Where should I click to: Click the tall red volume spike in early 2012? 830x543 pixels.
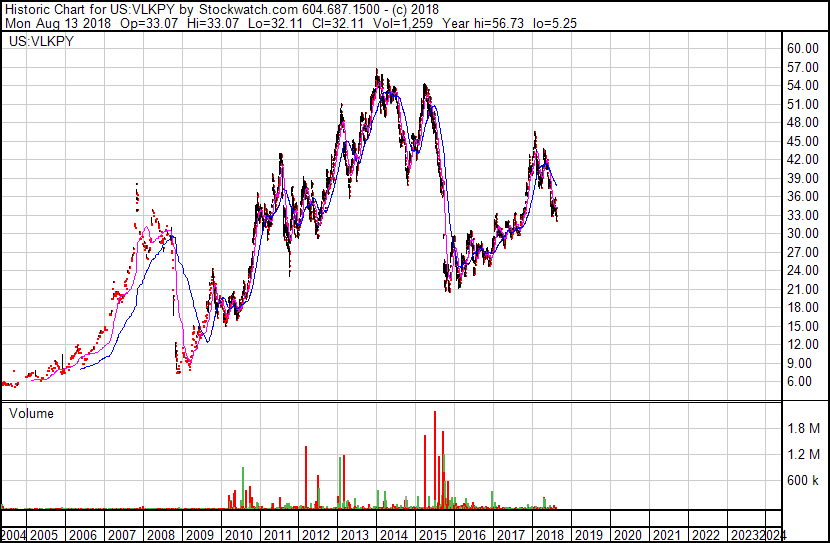306,477
